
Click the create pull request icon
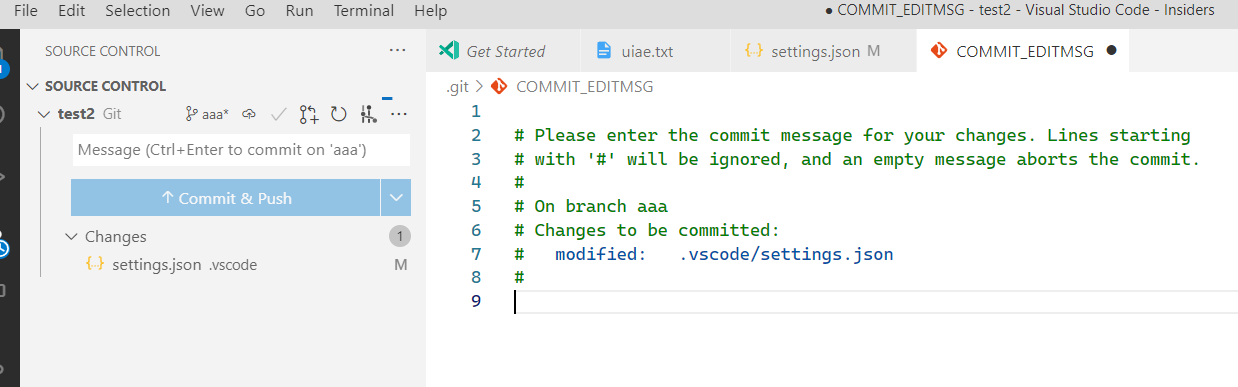(x=309, y=114)
